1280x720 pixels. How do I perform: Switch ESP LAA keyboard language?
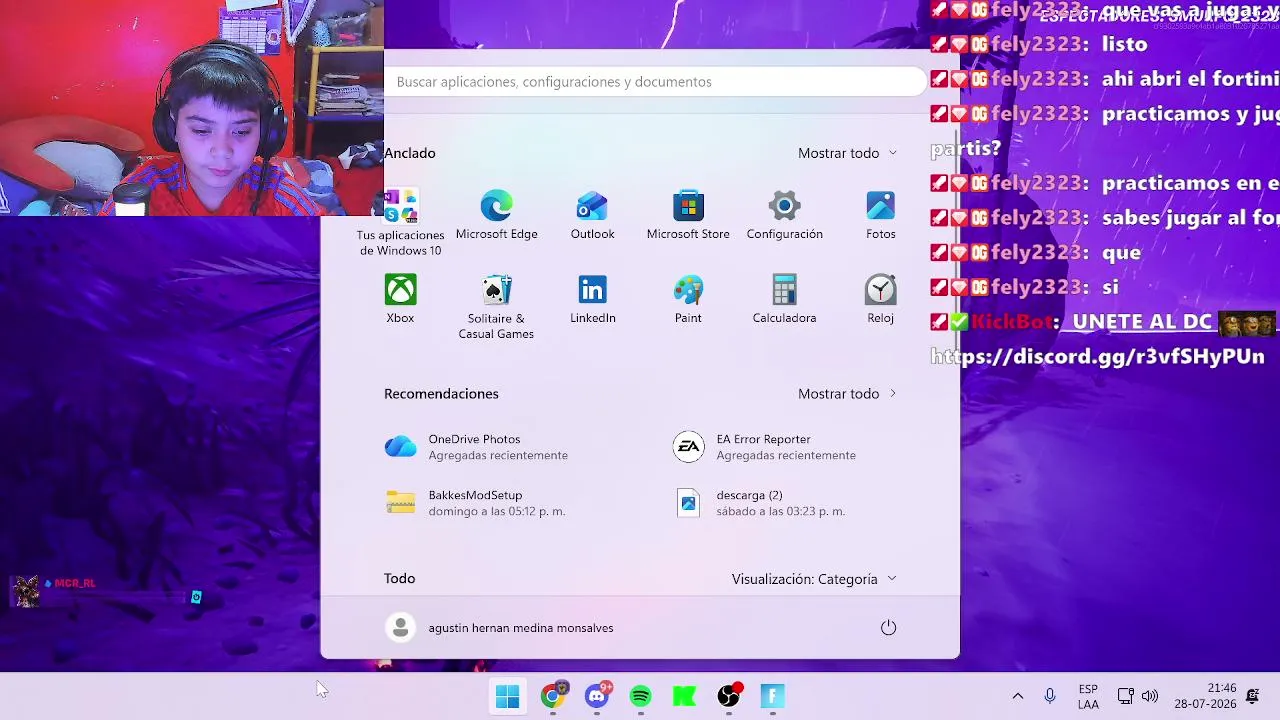[x=1088, y=696]
